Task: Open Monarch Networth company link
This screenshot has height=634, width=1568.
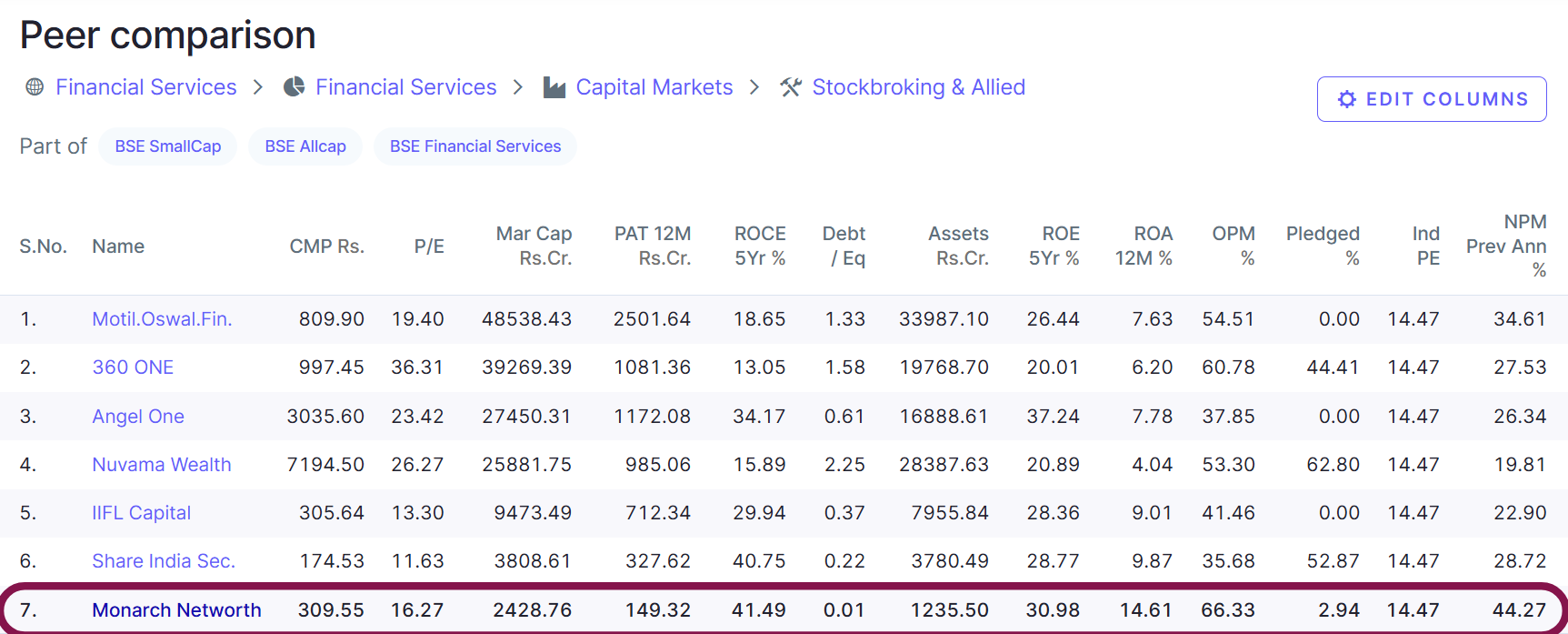Action: tap(176, 610)
